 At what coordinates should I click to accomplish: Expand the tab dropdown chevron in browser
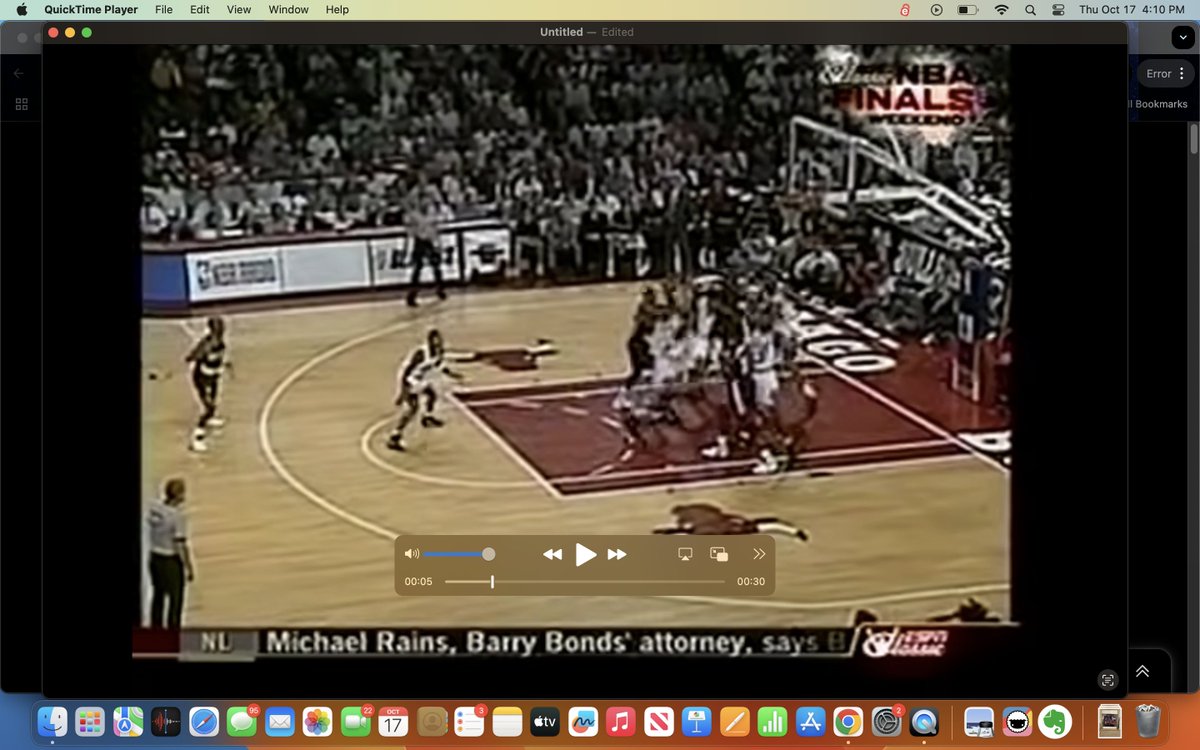(x=1185, y=36)
